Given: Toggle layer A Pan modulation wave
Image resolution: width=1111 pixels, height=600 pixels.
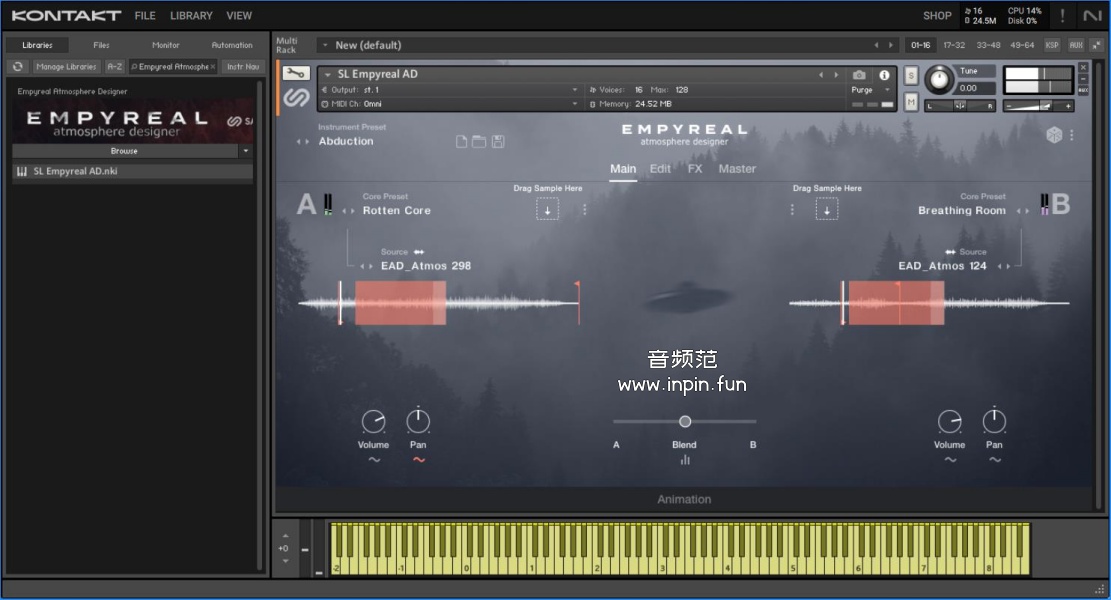Looking at the screenshot, I should [419, 460].
